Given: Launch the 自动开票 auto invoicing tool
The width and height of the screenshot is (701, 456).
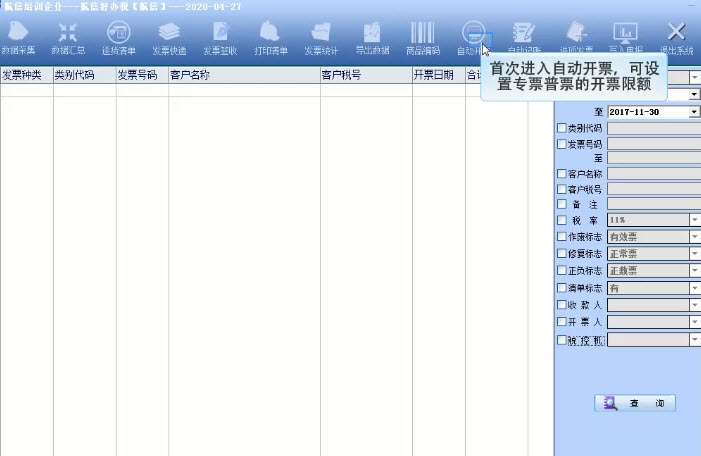Looking at the screenshot, I should tap(473, 38).
